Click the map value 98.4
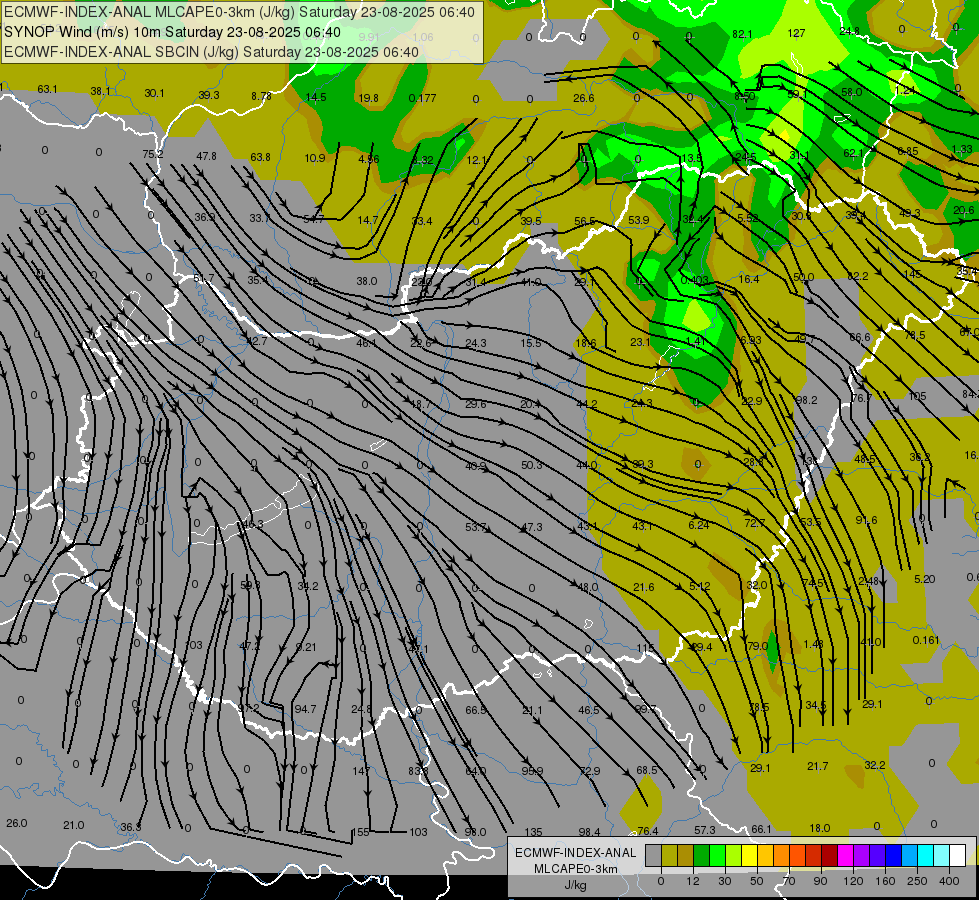 [589, 832]
